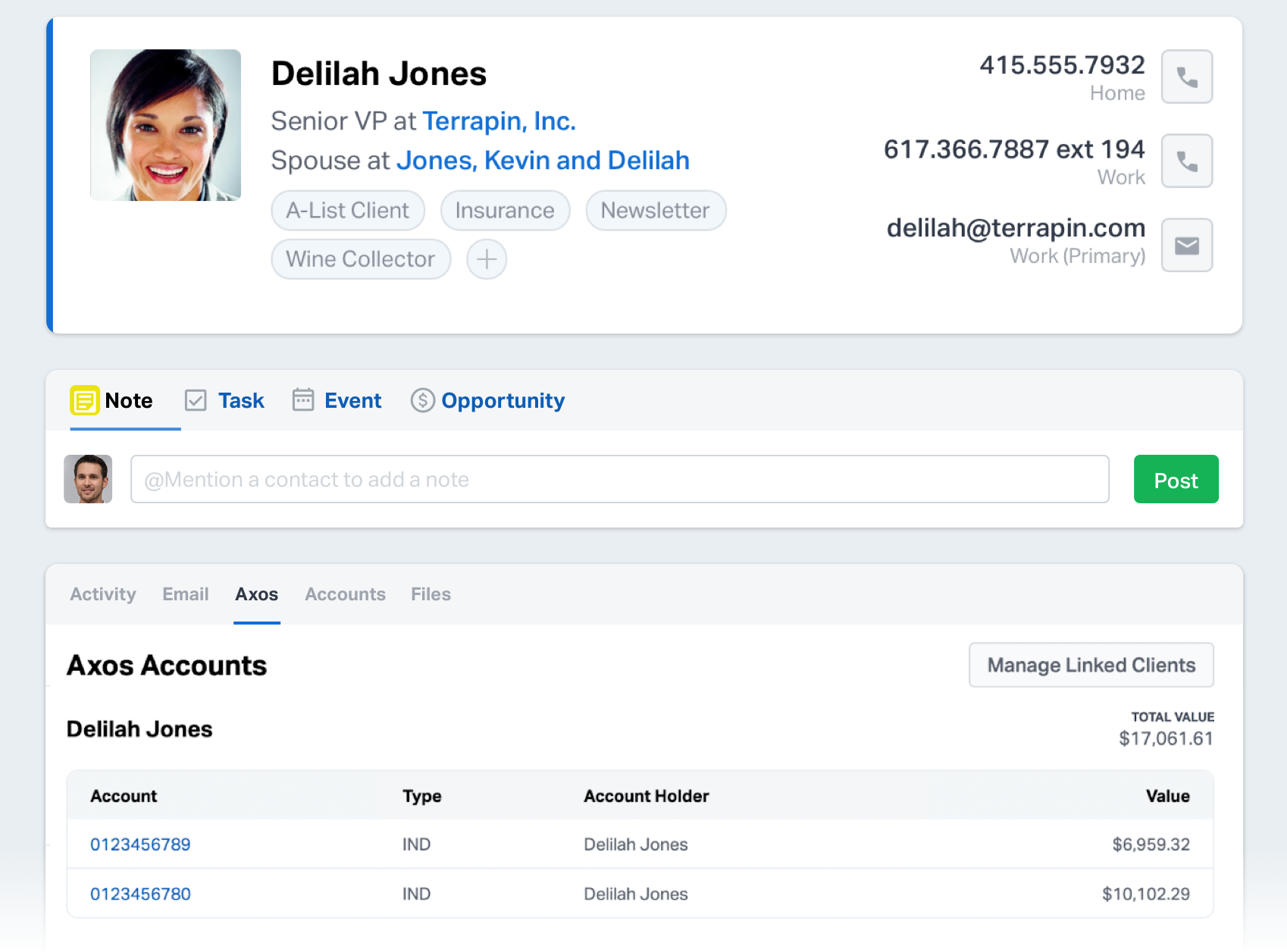The image size is (1287, 952).
Task: Open Manage Linked Clients
Action: [1091, 665]
